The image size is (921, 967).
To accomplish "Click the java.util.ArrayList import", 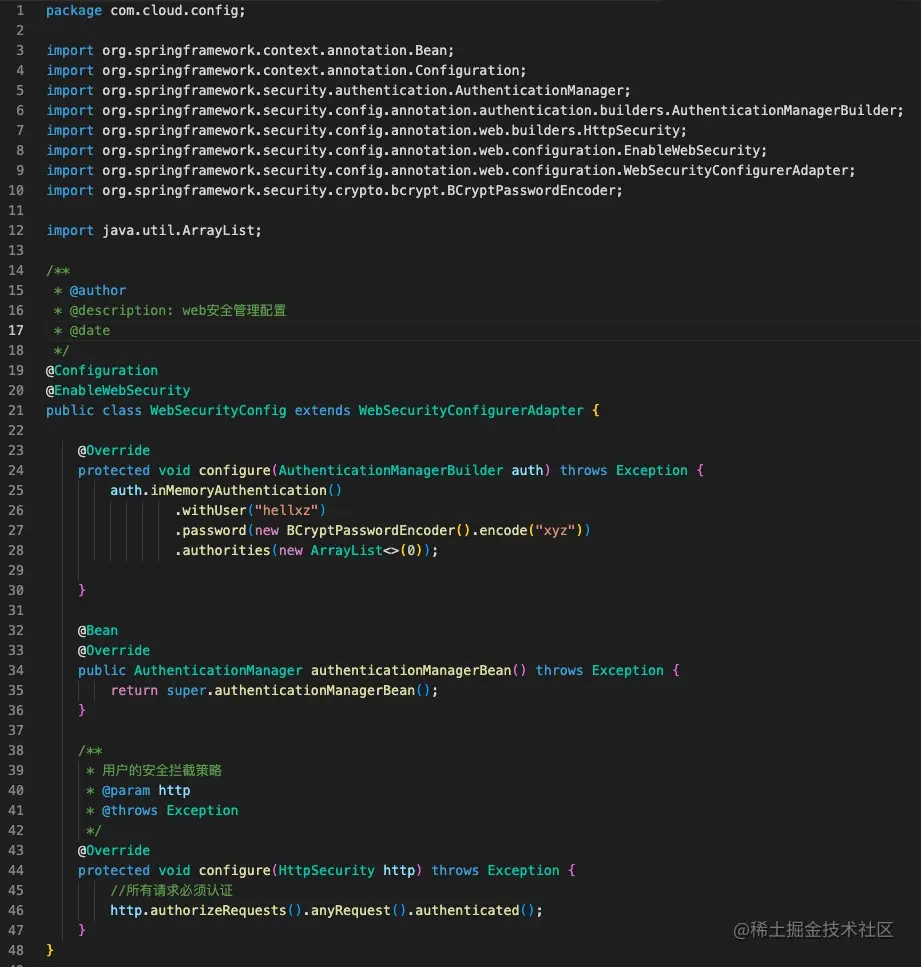I will click(x=154, y=231).
